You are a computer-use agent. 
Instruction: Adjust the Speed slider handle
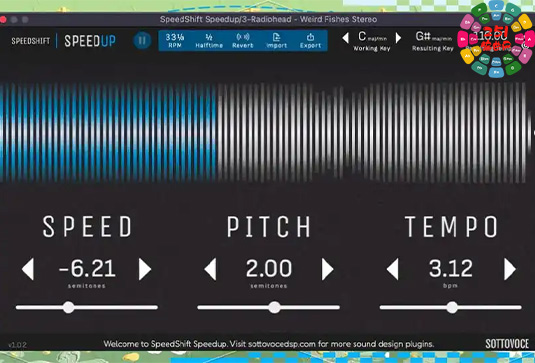[x=69, y=307]
